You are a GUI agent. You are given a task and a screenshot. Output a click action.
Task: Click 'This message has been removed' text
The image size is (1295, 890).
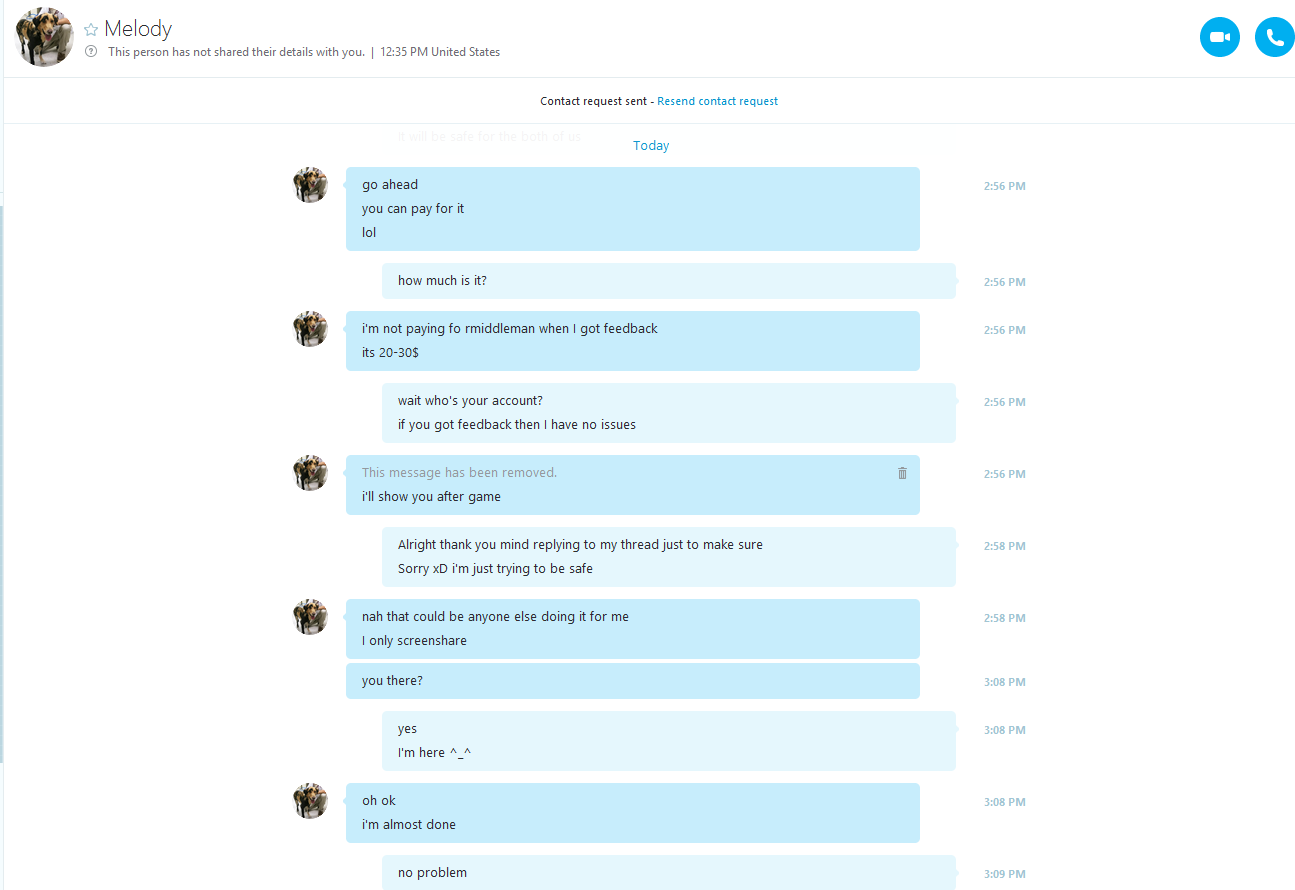click(x=459, y=473)
